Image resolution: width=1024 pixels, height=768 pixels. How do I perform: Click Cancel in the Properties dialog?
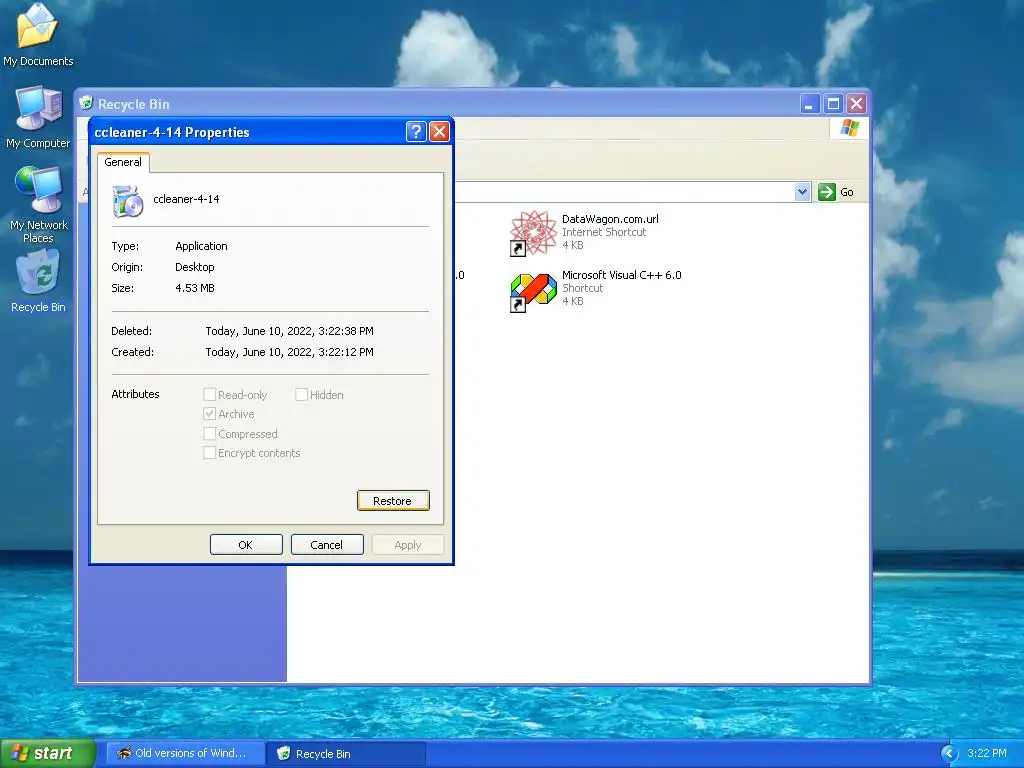tap(327, 545)
